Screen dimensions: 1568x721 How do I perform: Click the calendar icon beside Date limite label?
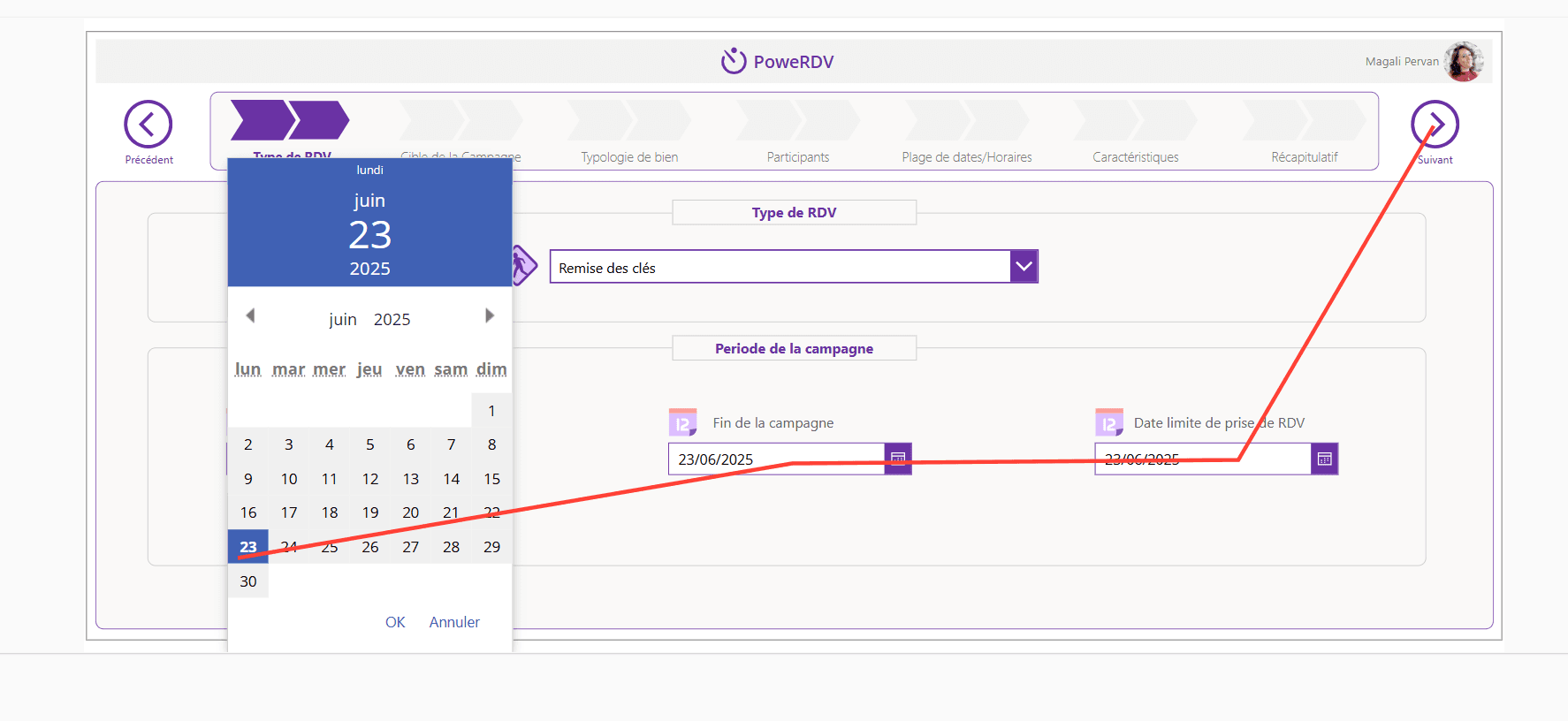coord(1109,421)
